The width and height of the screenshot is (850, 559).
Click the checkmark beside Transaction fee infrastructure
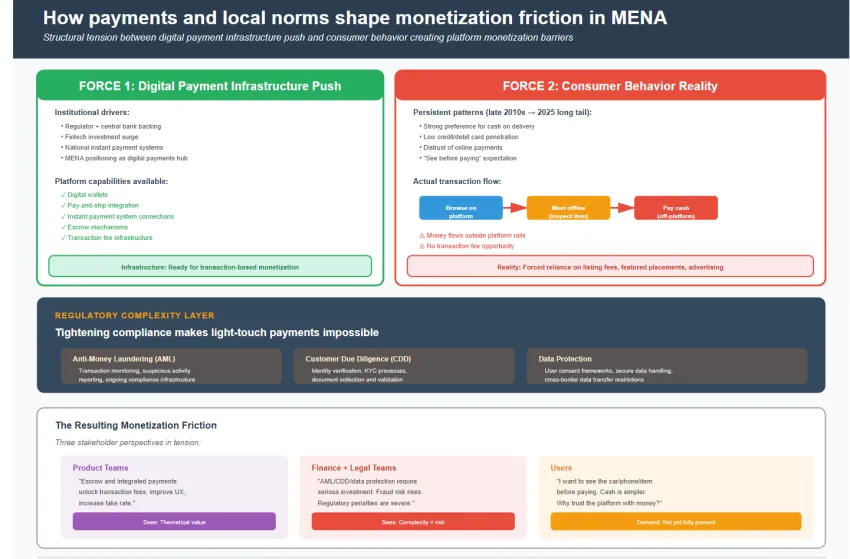tap(63, 238)
